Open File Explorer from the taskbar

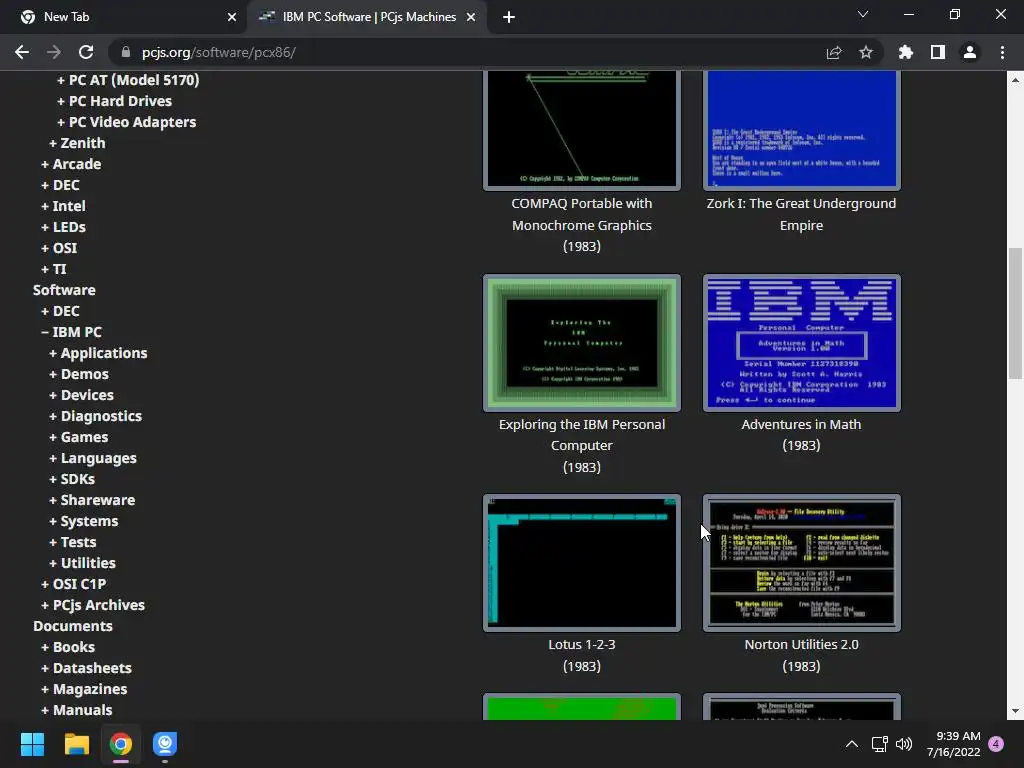point(76,744)
